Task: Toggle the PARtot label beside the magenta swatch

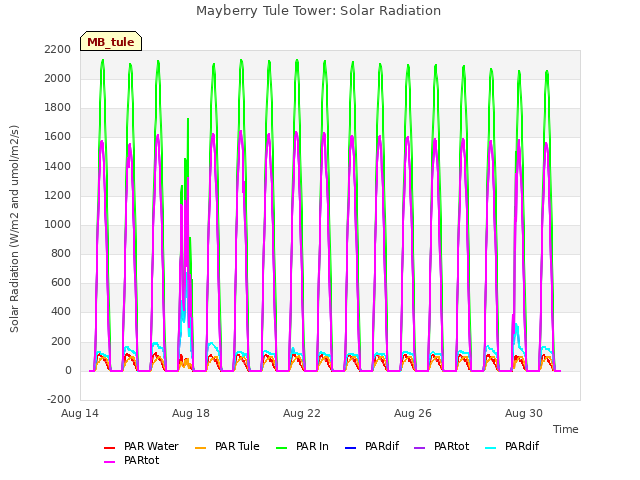Action: pos(142,460)
